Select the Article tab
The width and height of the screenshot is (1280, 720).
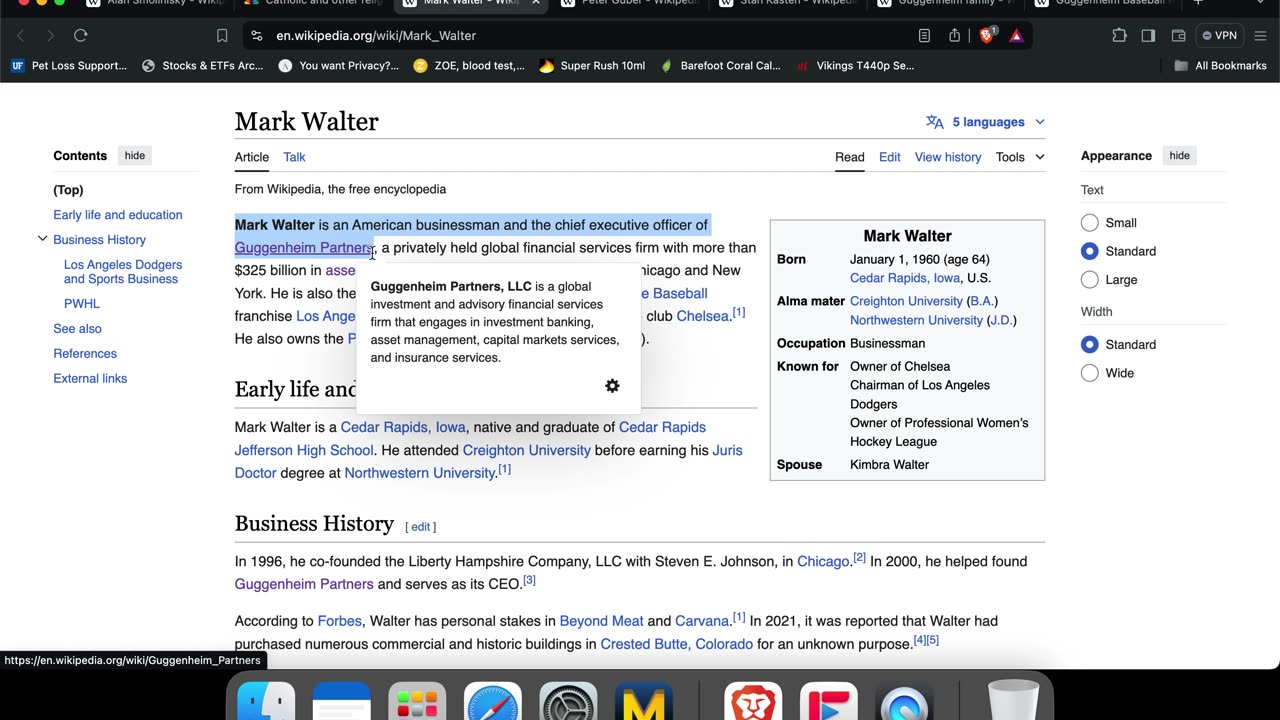tap(252, 157)
